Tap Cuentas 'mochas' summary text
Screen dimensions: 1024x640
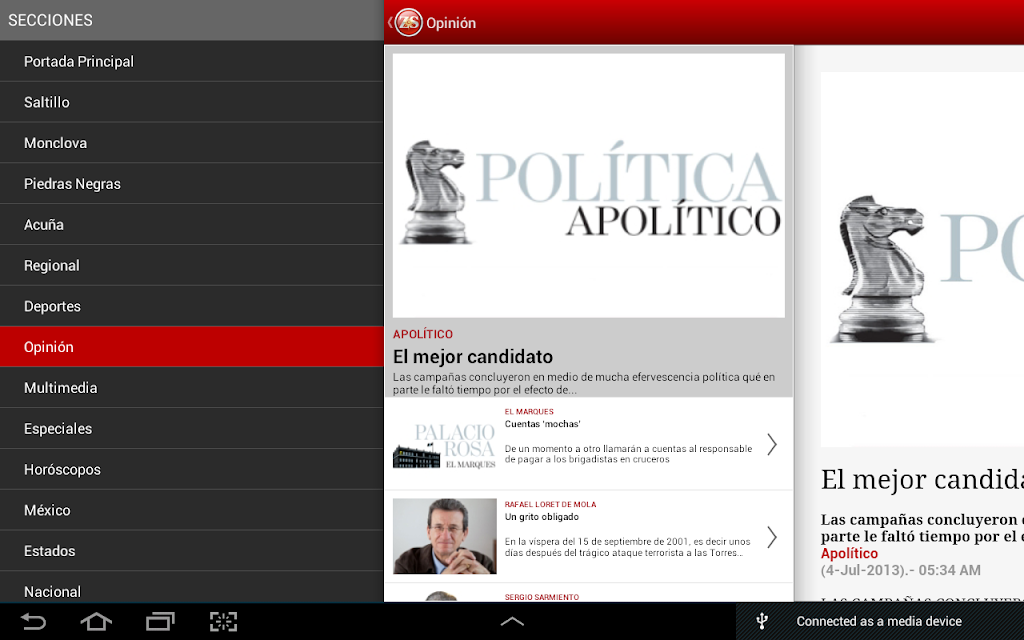tap(628, 454)
